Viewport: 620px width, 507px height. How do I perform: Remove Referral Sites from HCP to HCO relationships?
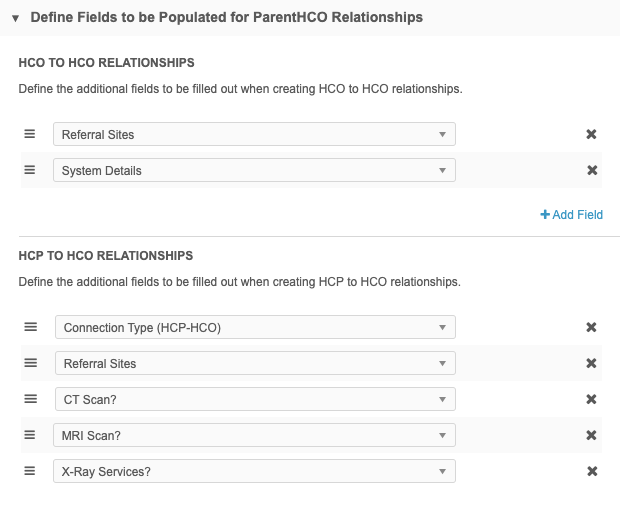(591, 363)
